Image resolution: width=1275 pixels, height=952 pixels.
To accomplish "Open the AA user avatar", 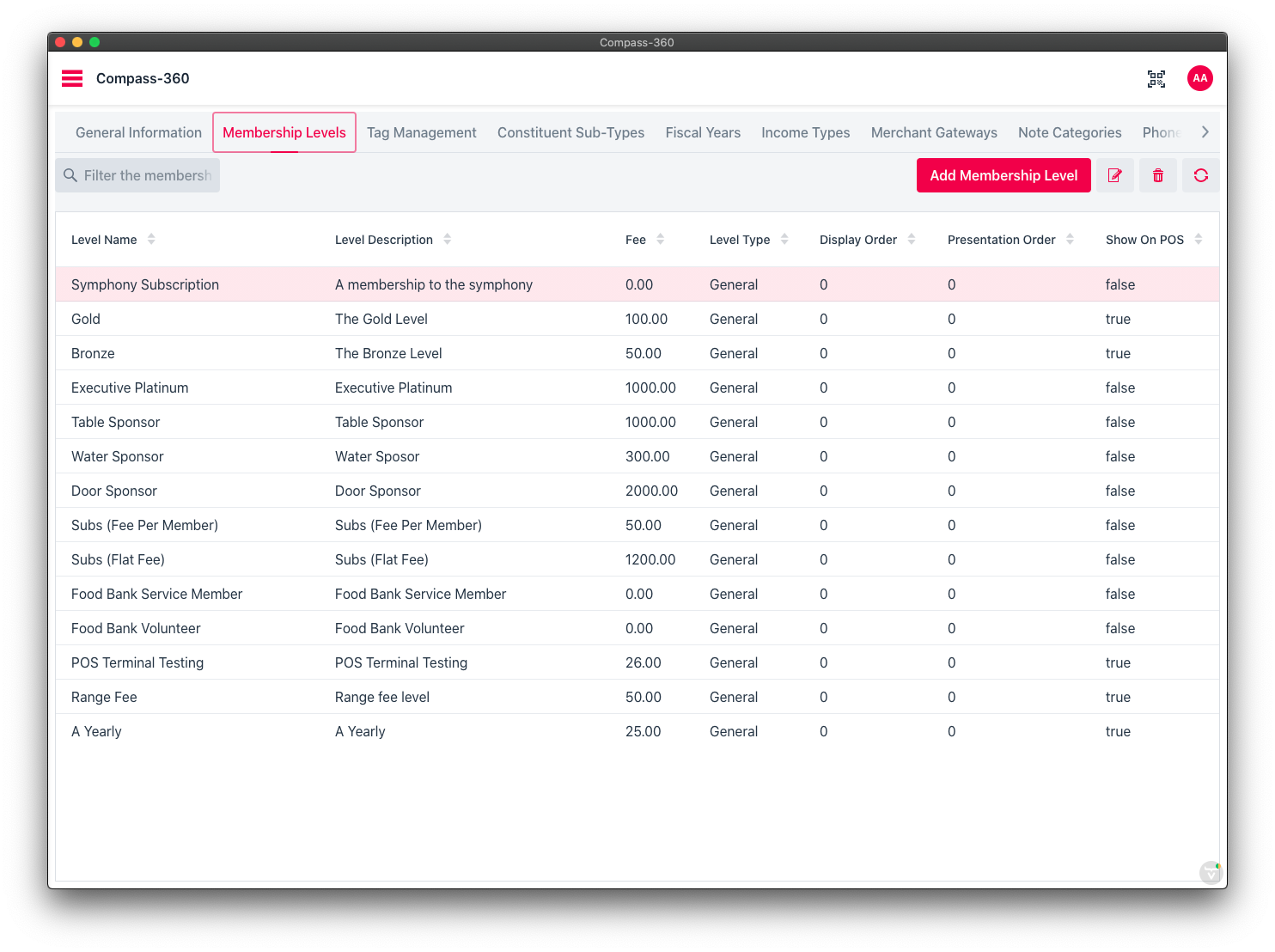I will click(x=1200, y=78).
